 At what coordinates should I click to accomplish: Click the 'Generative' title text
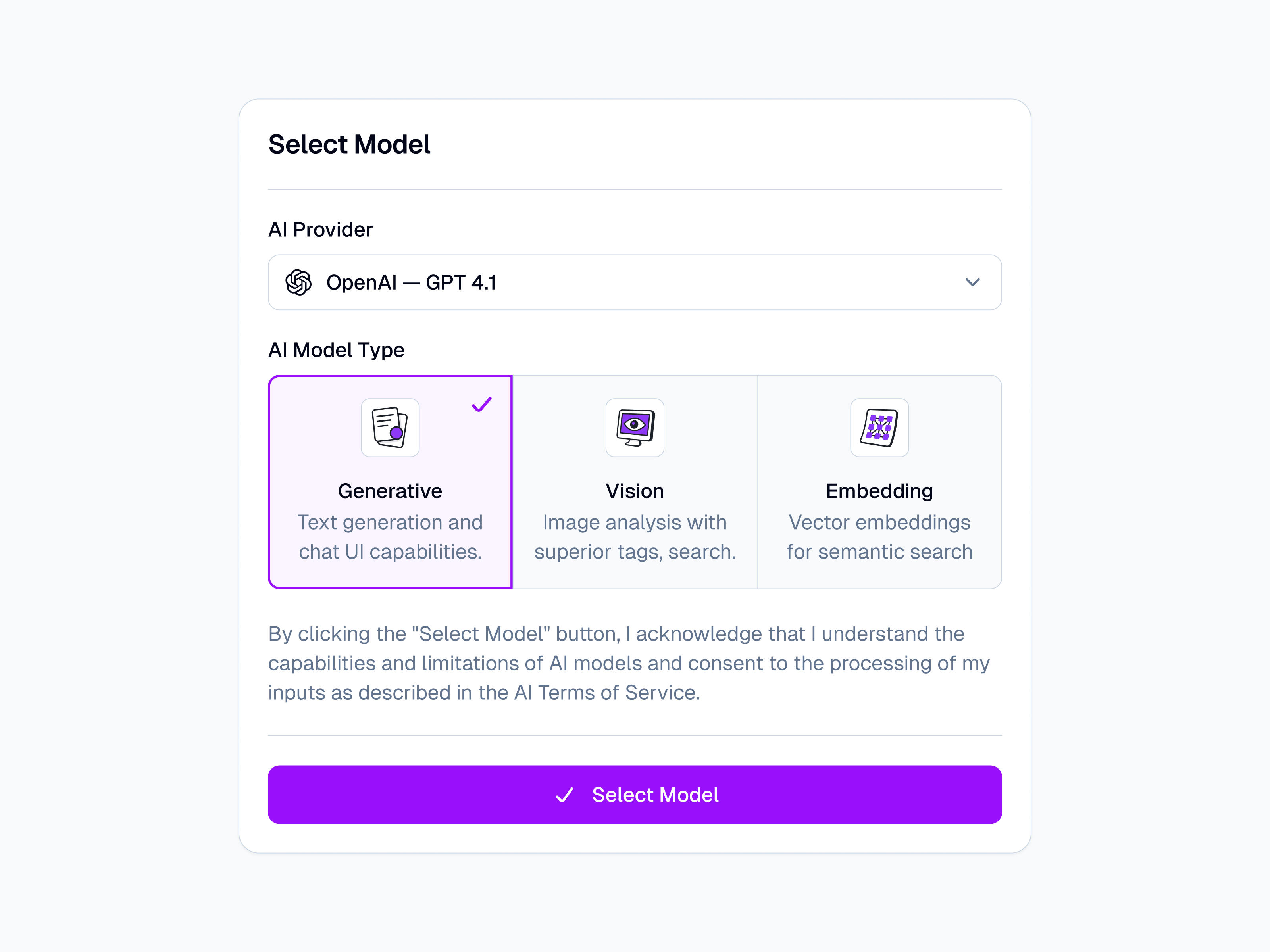pos(390,491)
